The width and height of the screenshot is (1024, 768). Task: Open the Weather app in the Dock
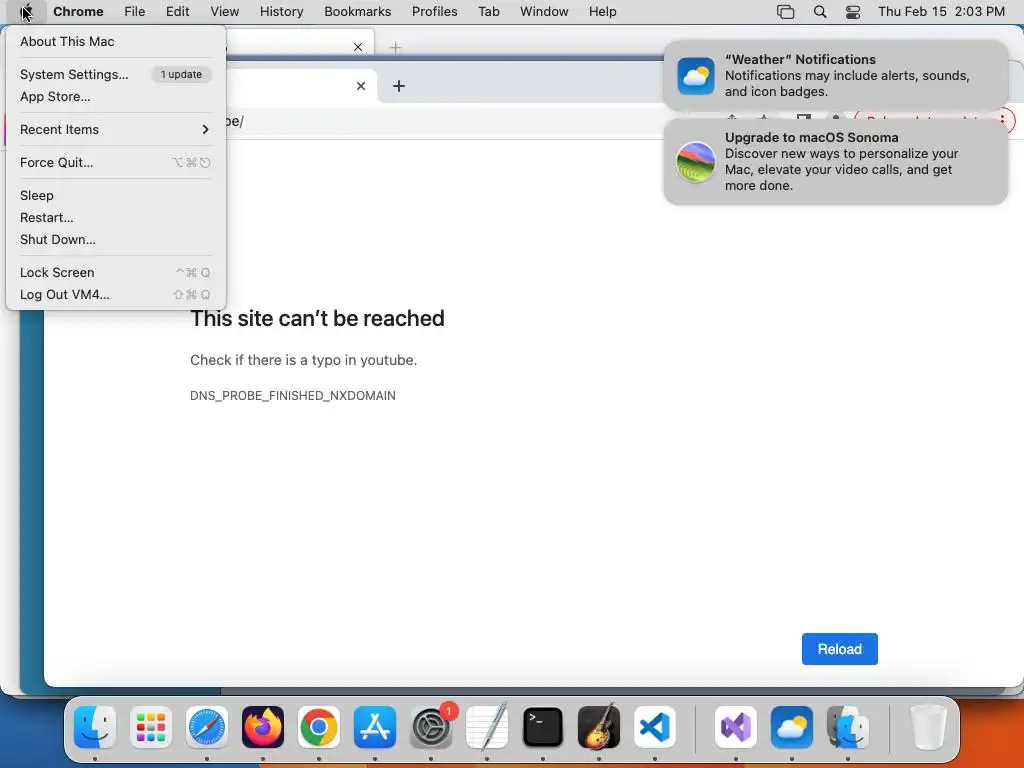point(792,727)
